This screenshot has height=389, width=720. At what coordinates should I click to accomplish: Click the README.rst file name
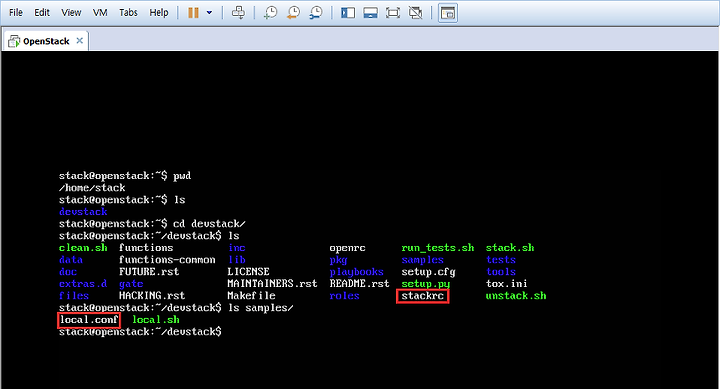pyautogui.click(x=359, y=284)
